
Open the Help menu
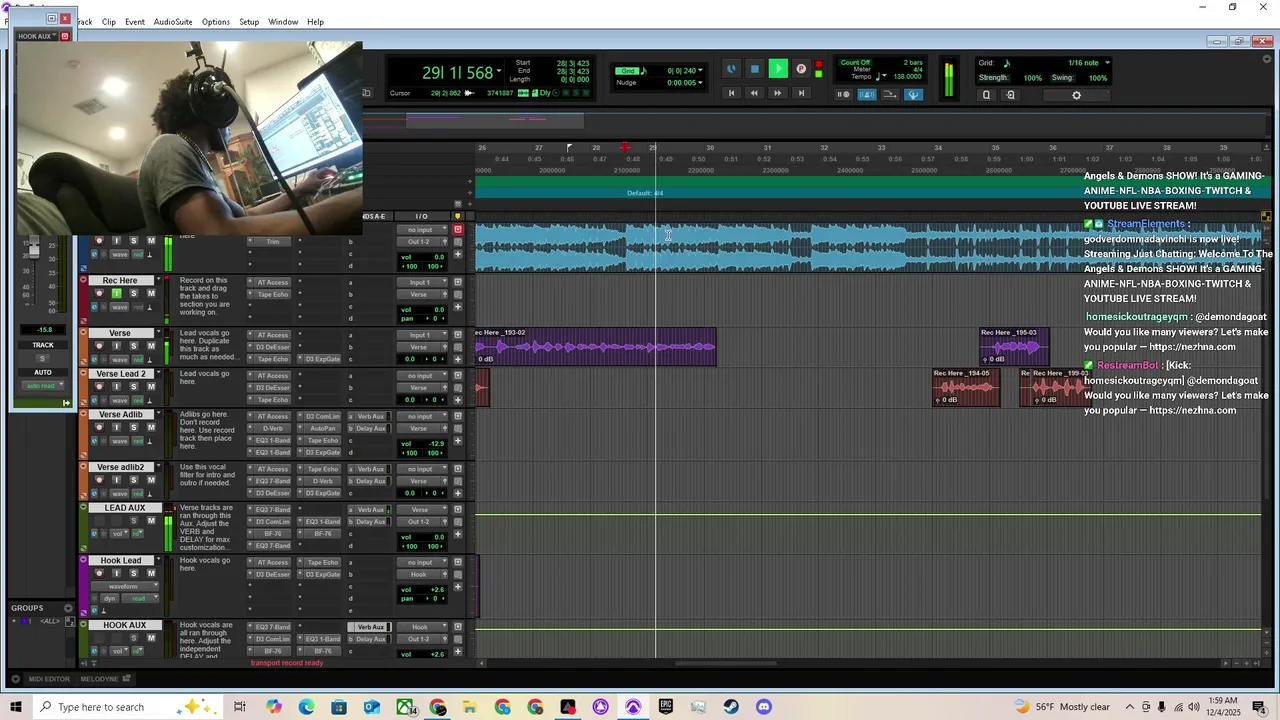coord(315,22)
